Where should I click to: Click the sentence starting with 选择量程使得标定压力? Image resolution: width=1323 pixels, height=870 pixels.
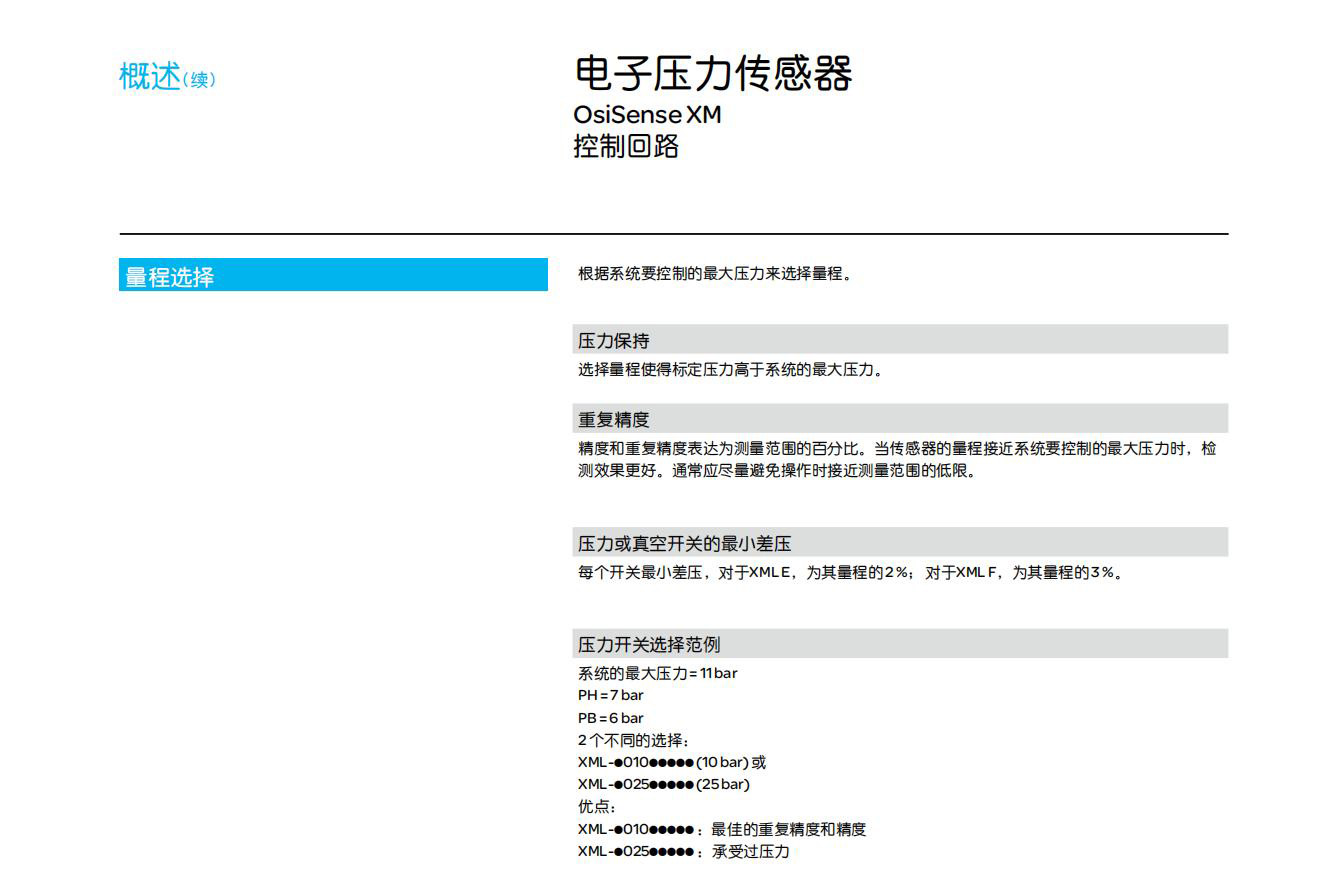point(730,370)
